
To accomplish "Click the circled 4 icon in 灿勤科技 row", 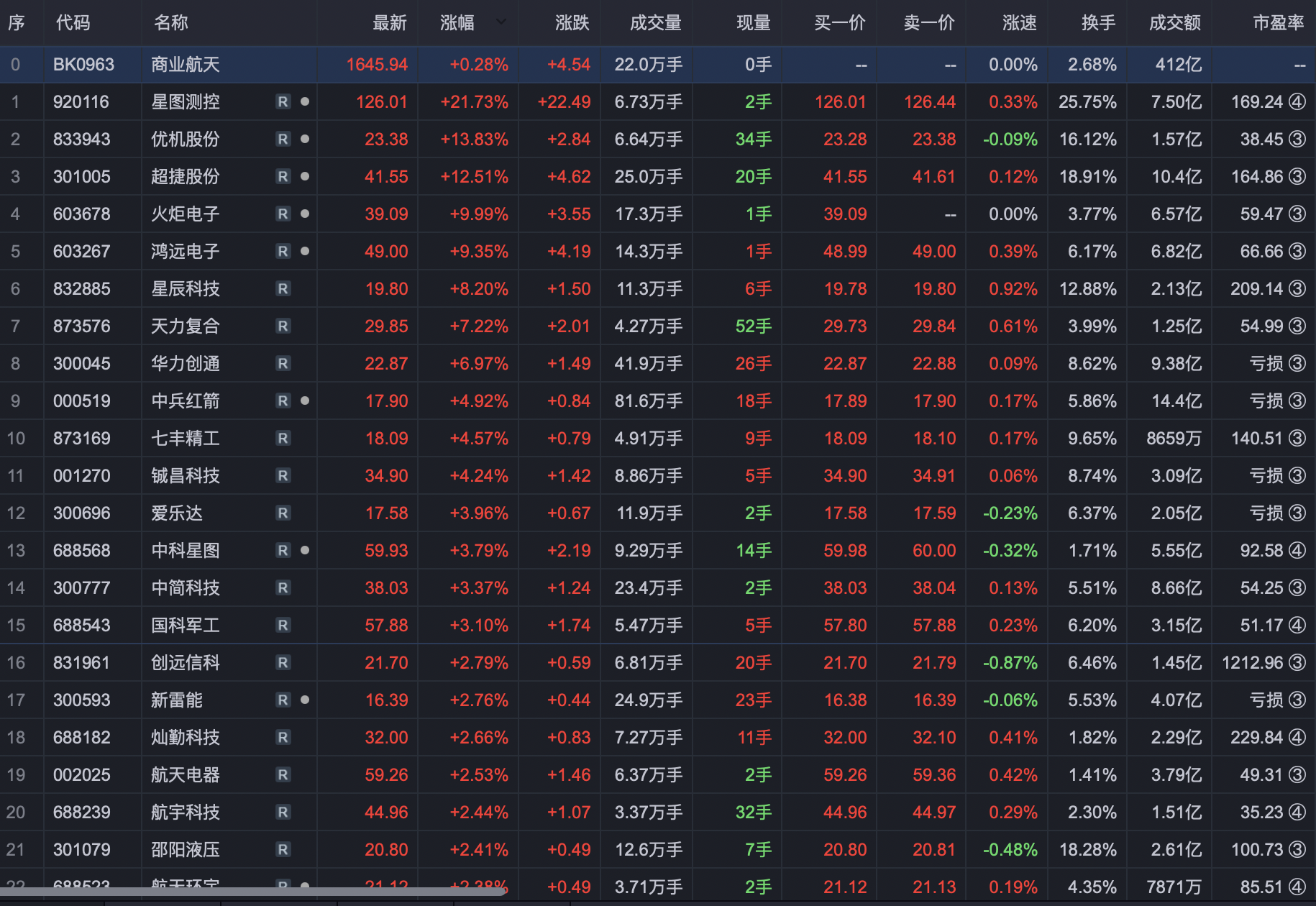I will (x=1297, y=738).
